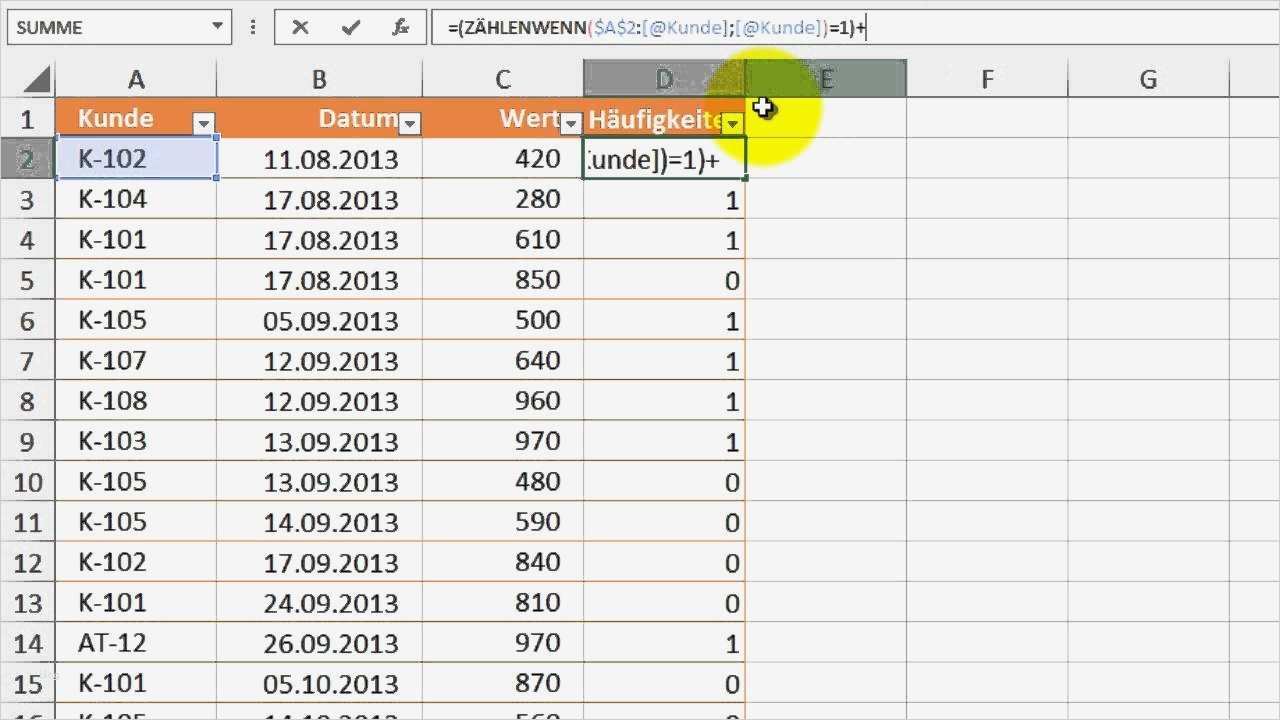Select entire column F via its header
Viewport: 1280px width, 720px height.
[987, 77]
